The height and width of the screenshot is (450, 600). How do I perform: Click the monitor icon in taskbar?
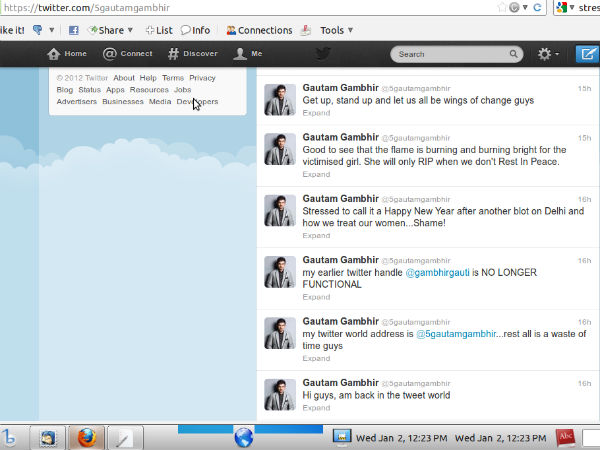341,437
